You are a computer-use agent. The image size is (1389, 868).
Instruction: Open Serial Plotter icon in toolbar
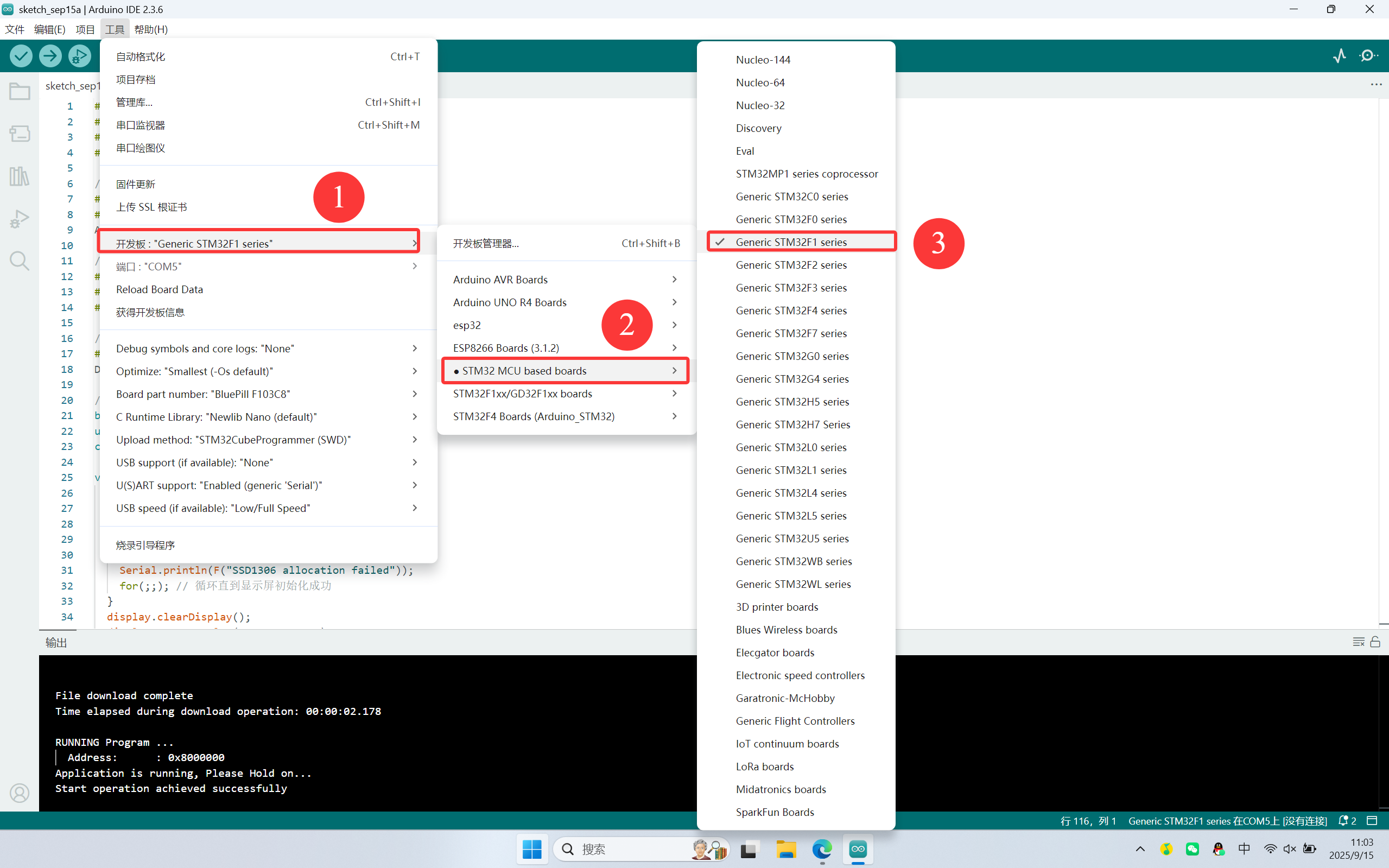(1339, 56)
